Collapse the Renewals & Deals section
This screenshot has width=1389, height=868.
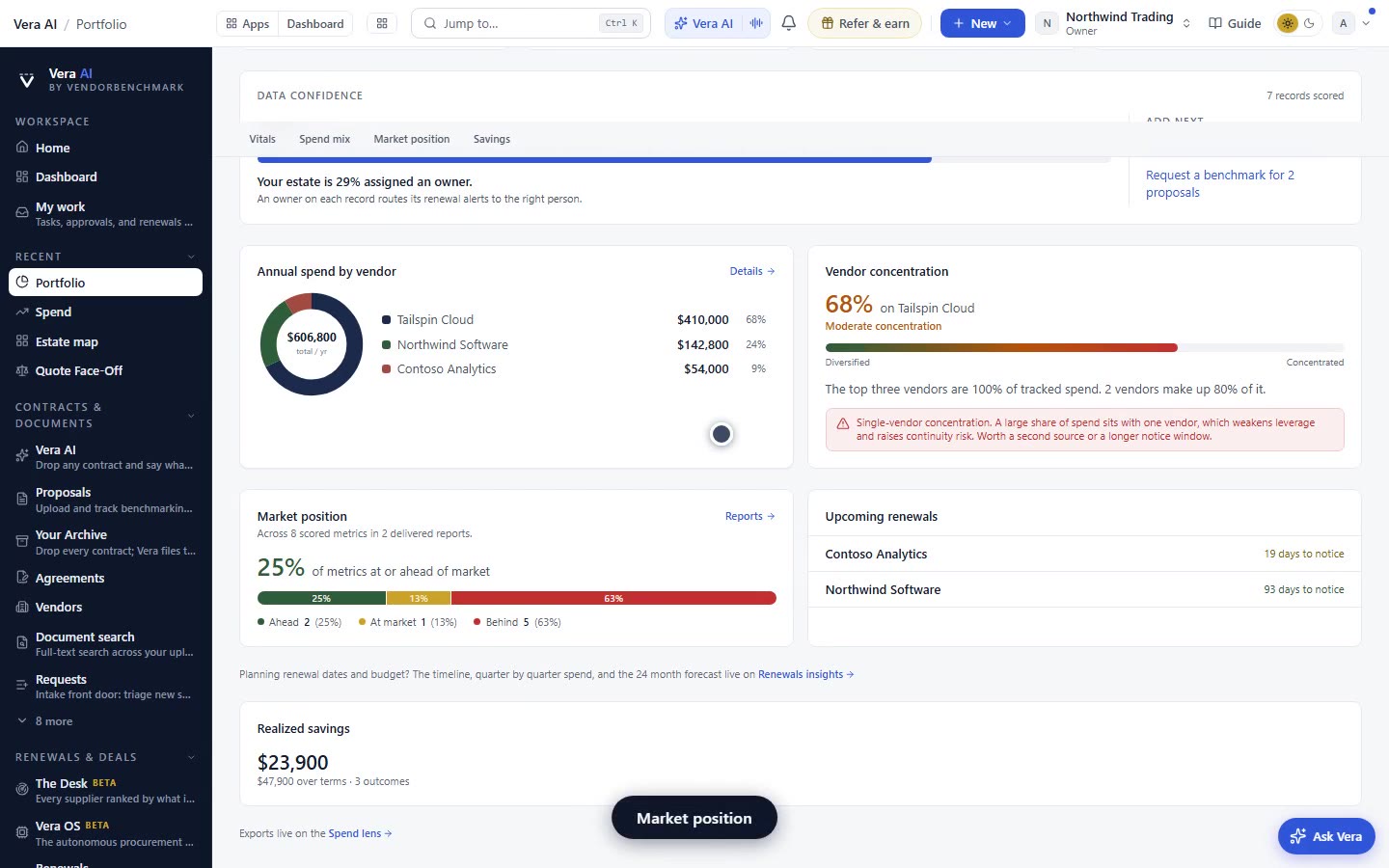(x=191, y=757)
